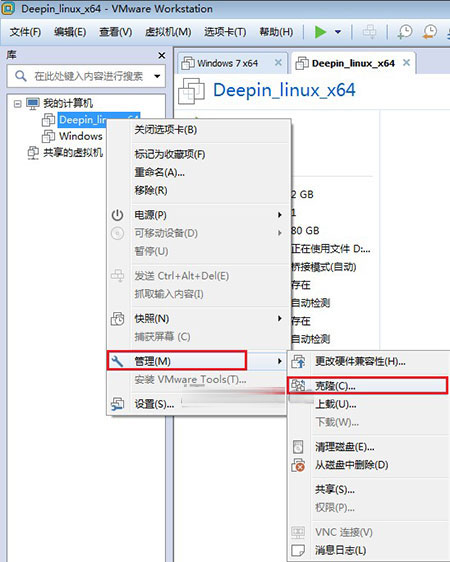This screenshot has height=562, width=450.
Task: Click the delete-from-disk icon with red X
Action: 298,465
